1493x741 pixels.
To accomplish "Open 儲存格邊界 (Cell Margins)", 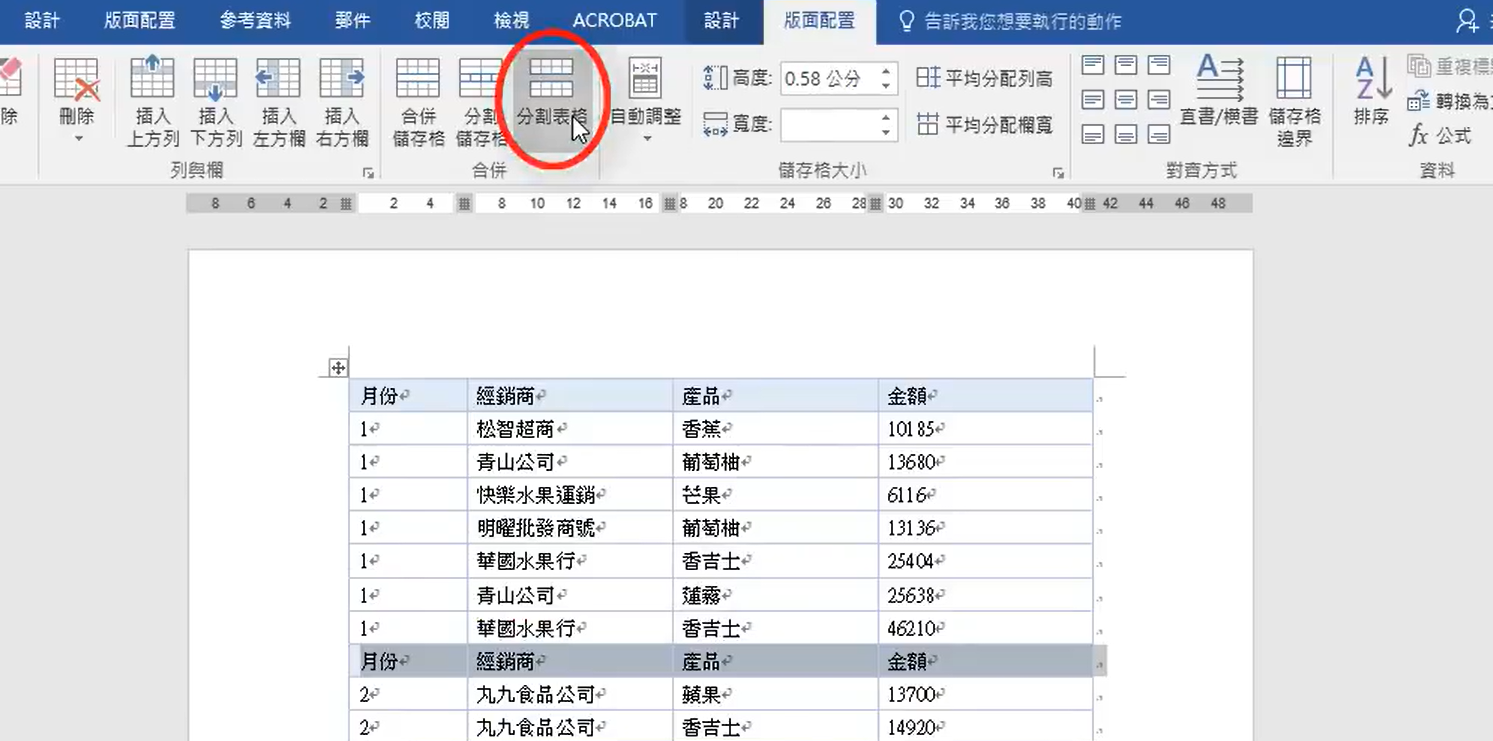I will click(x=1294, y=103).
